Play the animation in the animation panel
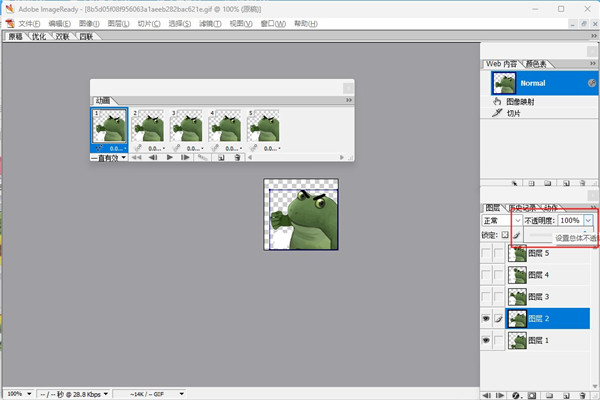This screenshot has height=400, width=600. click(170, 157)
